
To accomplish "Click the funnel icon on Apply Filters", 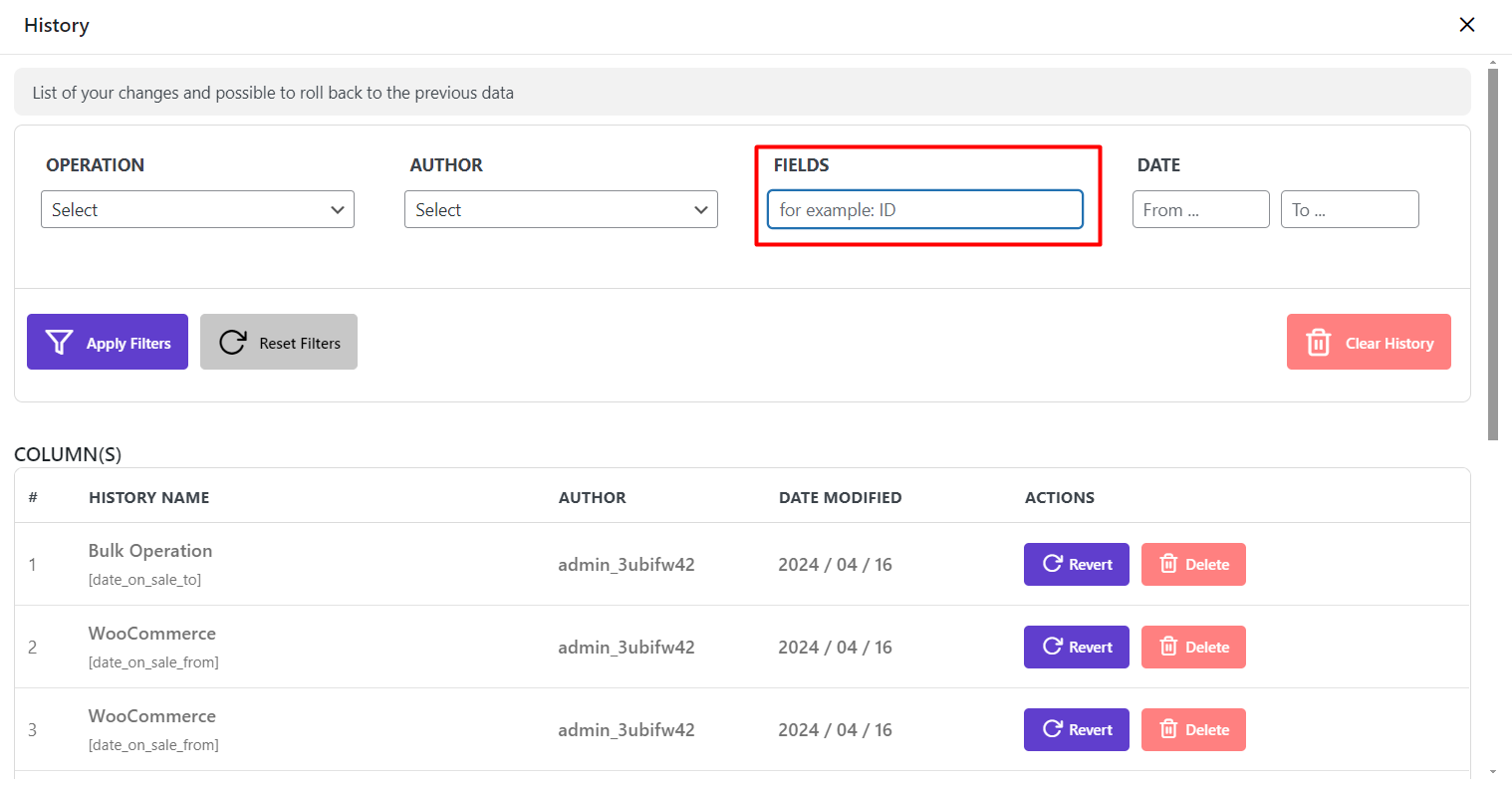I will (x=59, y=343).
